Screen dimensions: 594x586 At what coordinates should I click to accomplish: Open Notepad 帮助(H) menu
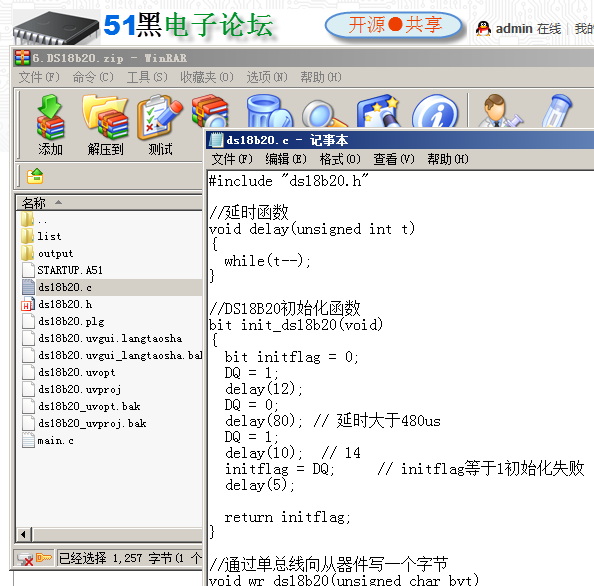point(448,159)
